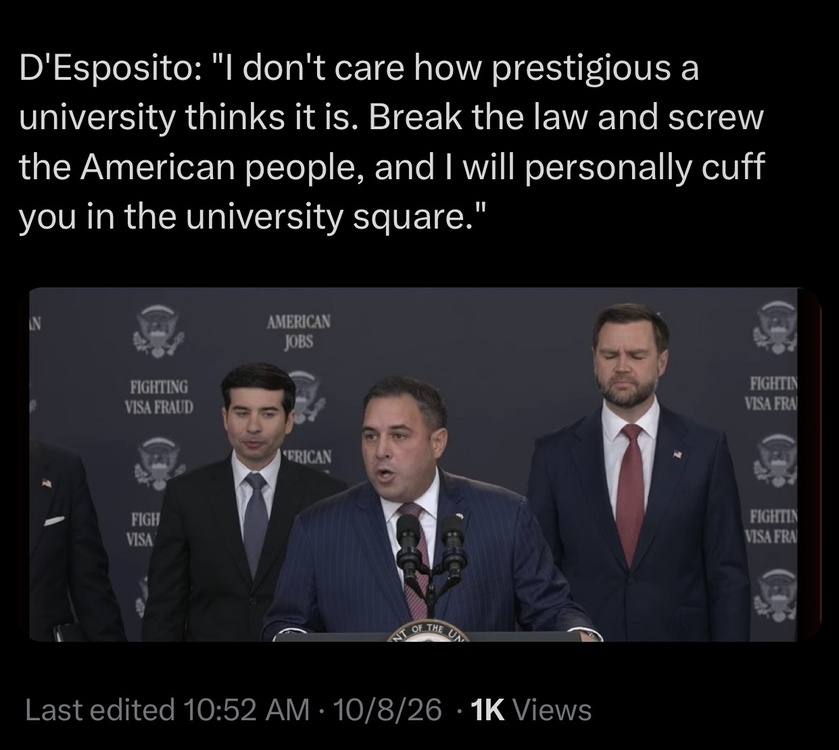Select the D'Esposito quote tweet text

392,142
